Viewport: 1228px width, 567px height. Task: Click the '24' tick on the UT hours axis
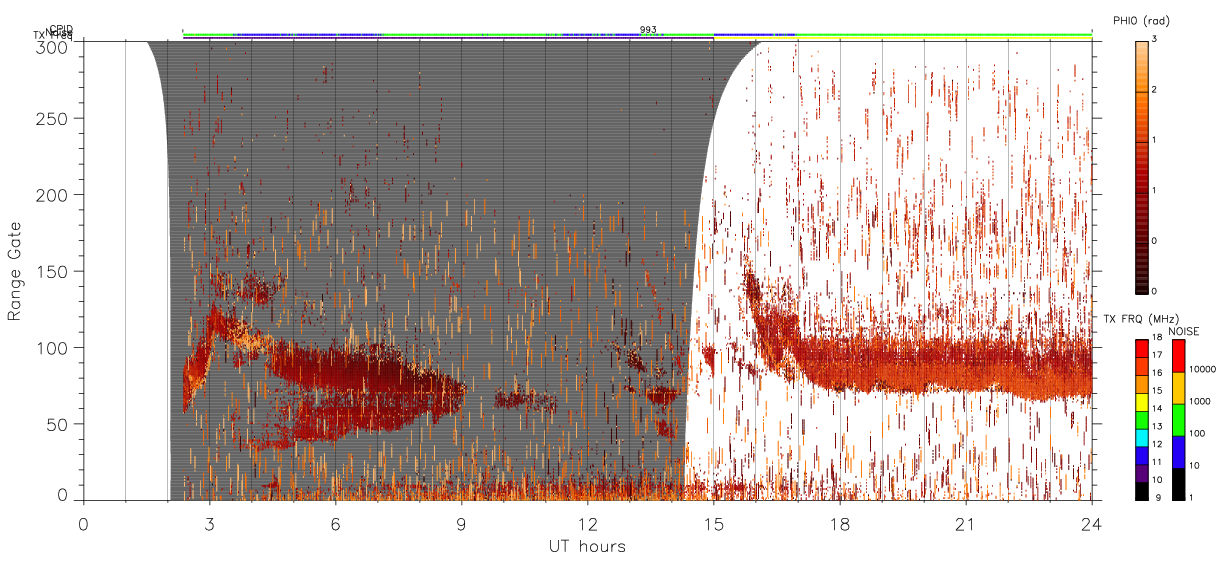1091,525
